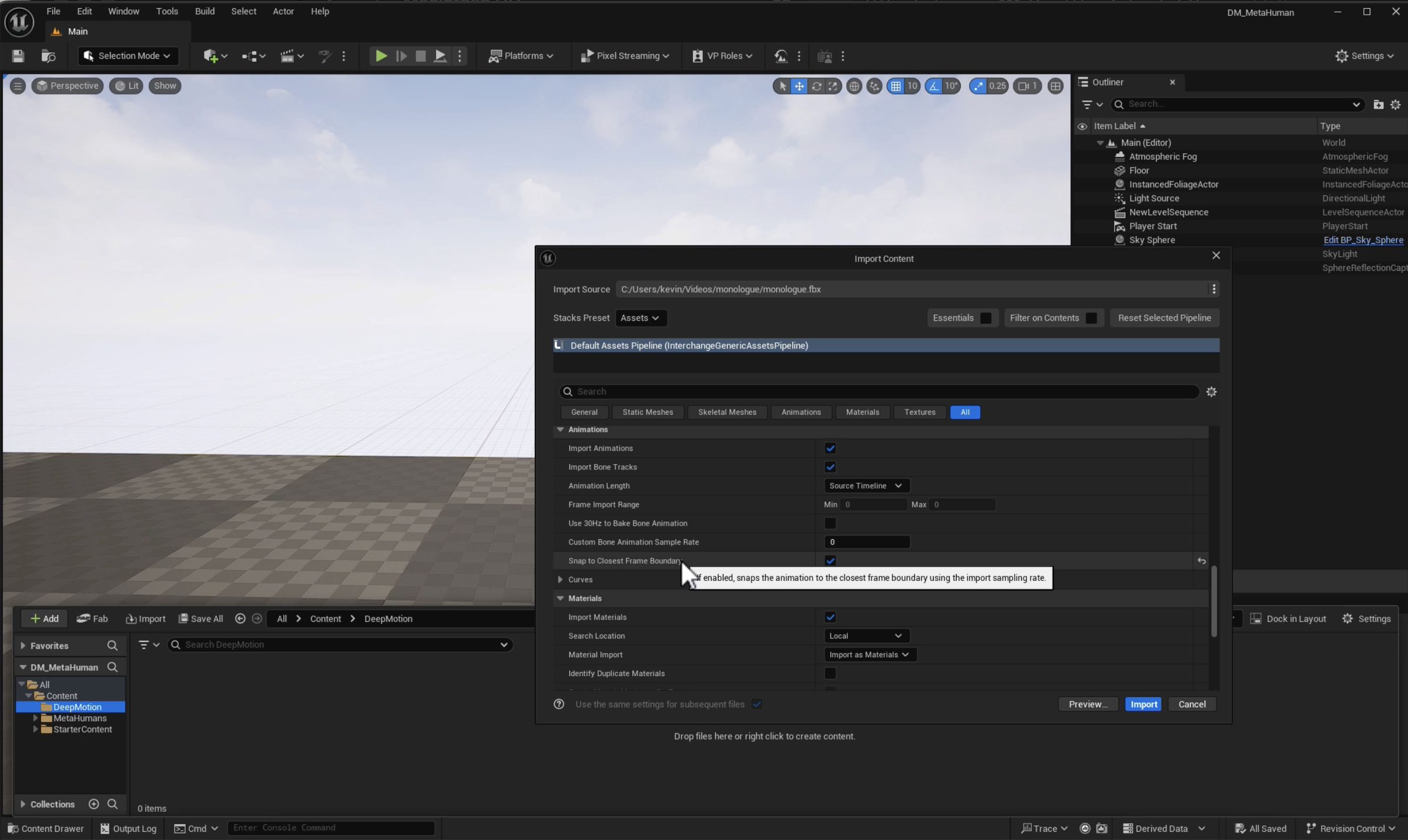Viewport: 1408px width, 840px height.
Task: Open the pipeline settings gear beside Search
Action: [1211, 392]
